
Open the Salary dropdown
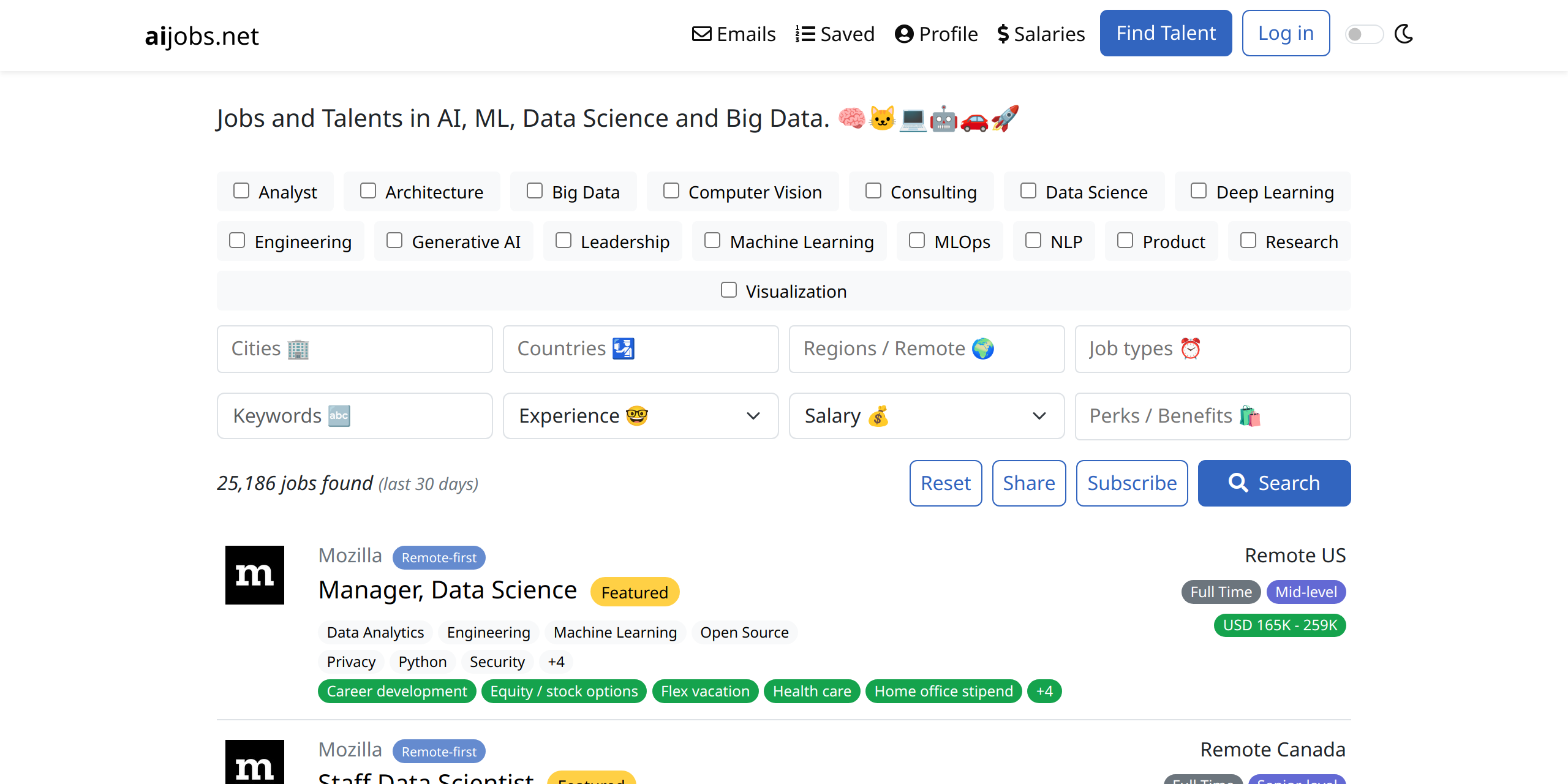tap(927, 416)
